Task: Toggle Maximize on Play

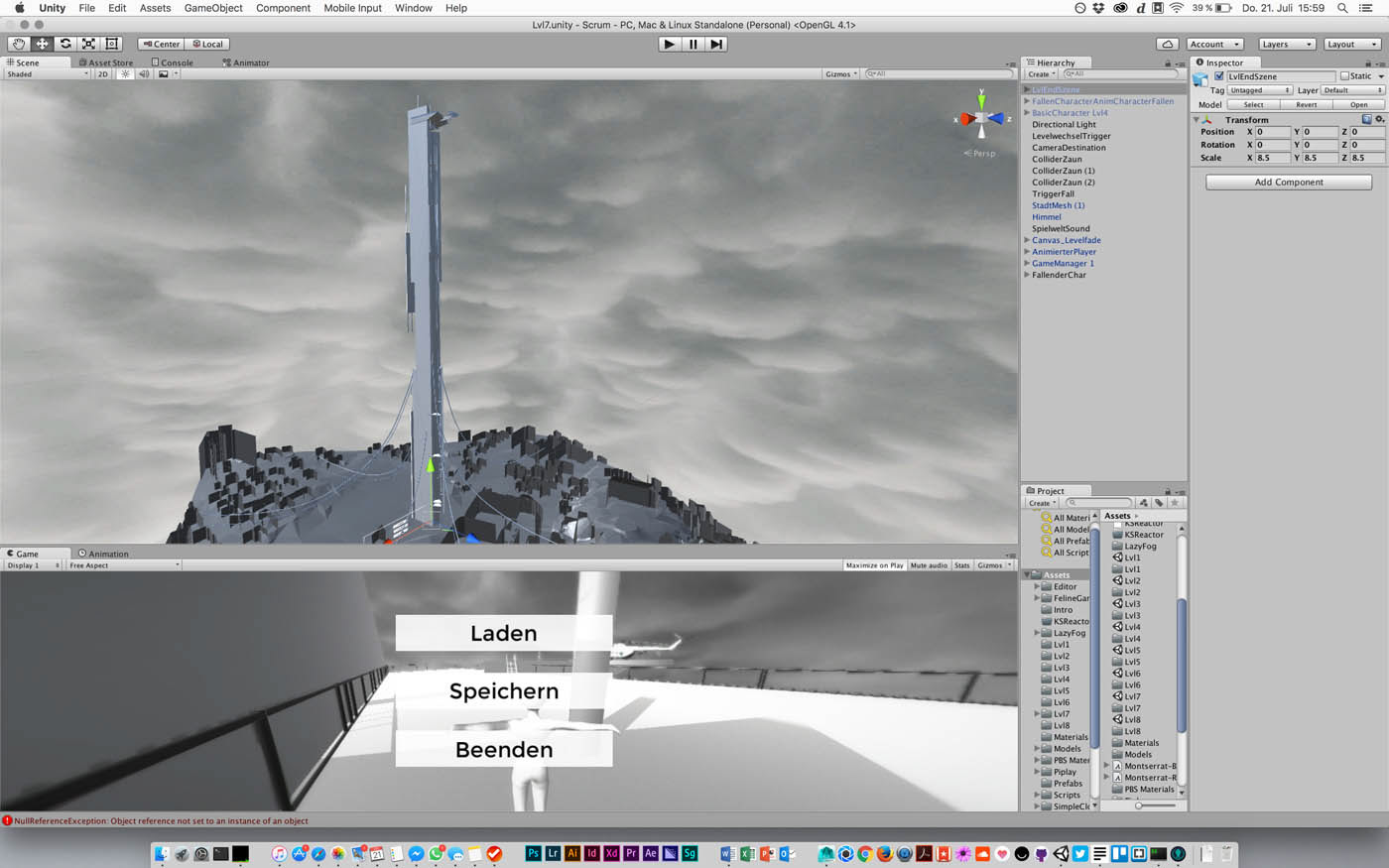Action: point(874,565)
